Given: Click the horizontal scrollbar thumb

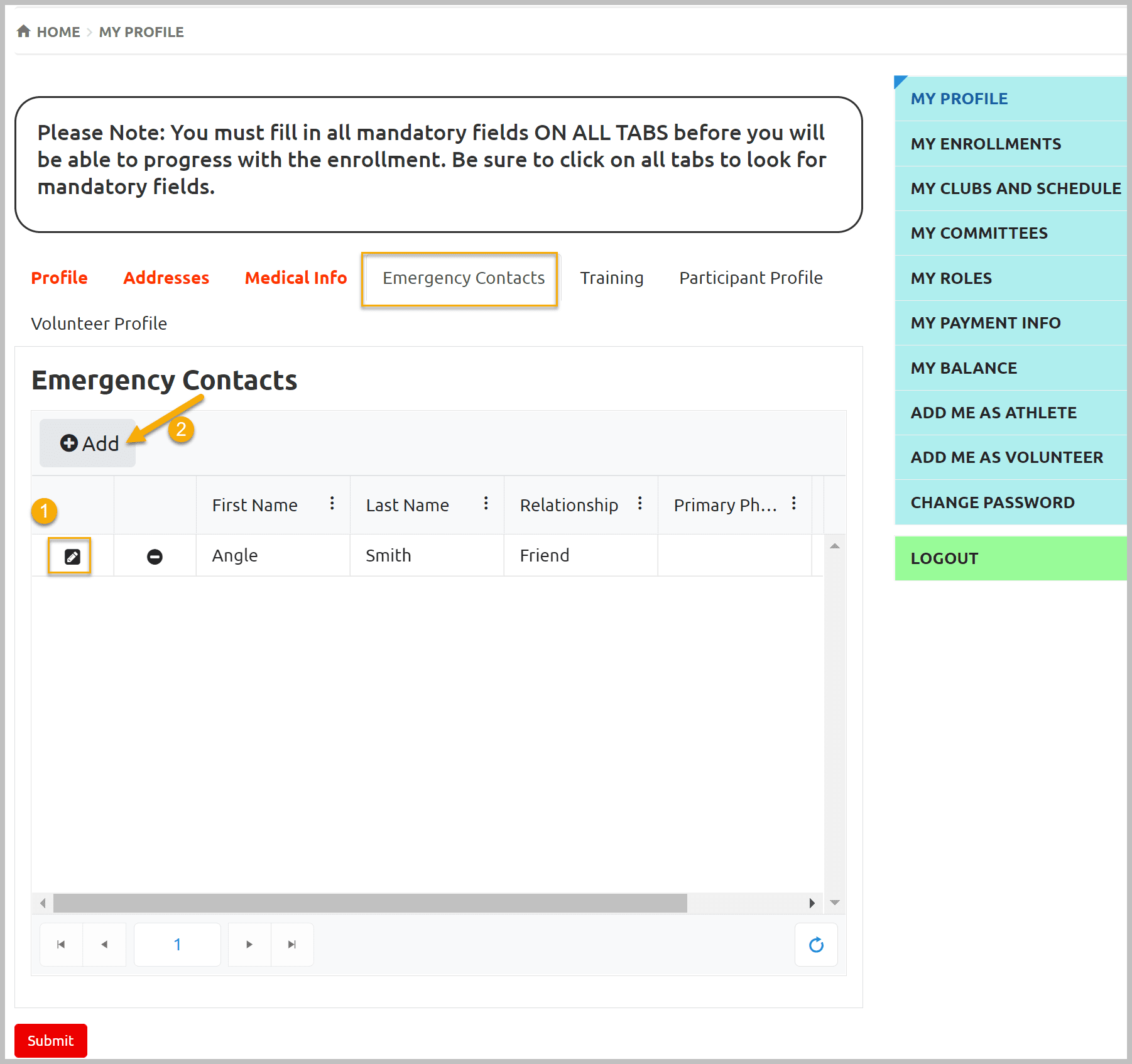Looking at the screenshot, I should [370, 903].
